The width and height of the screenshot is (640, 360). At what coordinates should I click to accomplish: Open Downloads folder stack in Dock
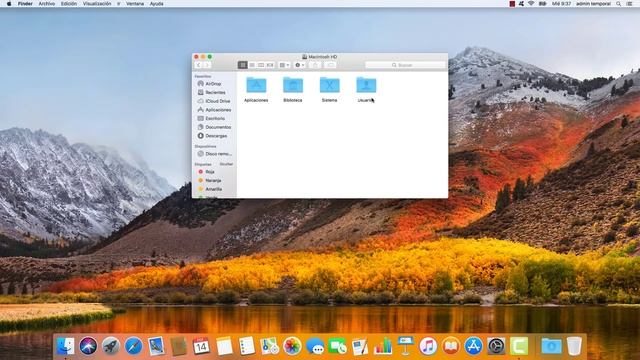click(551, 346)
